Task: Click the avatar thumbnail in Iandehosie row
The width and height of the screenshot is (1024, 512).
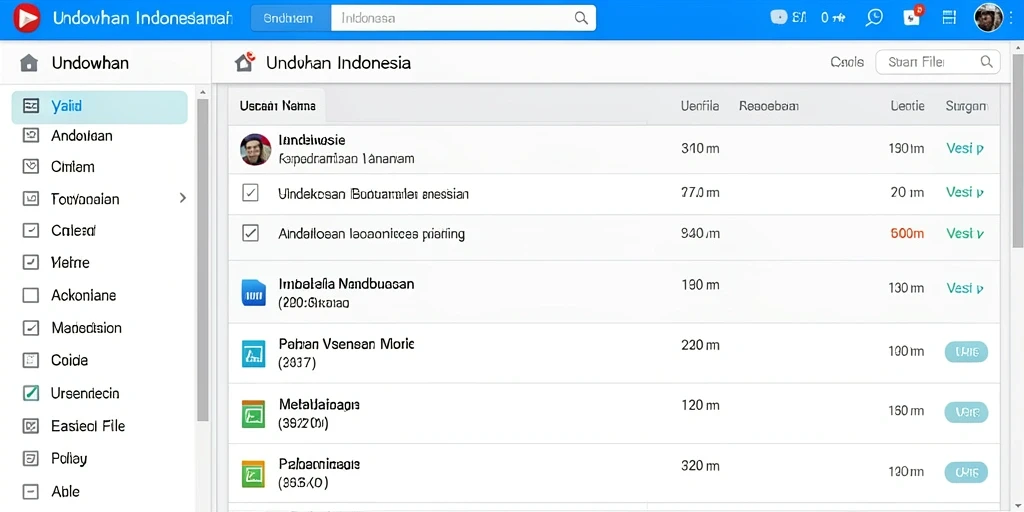Action: click(255, 150)
